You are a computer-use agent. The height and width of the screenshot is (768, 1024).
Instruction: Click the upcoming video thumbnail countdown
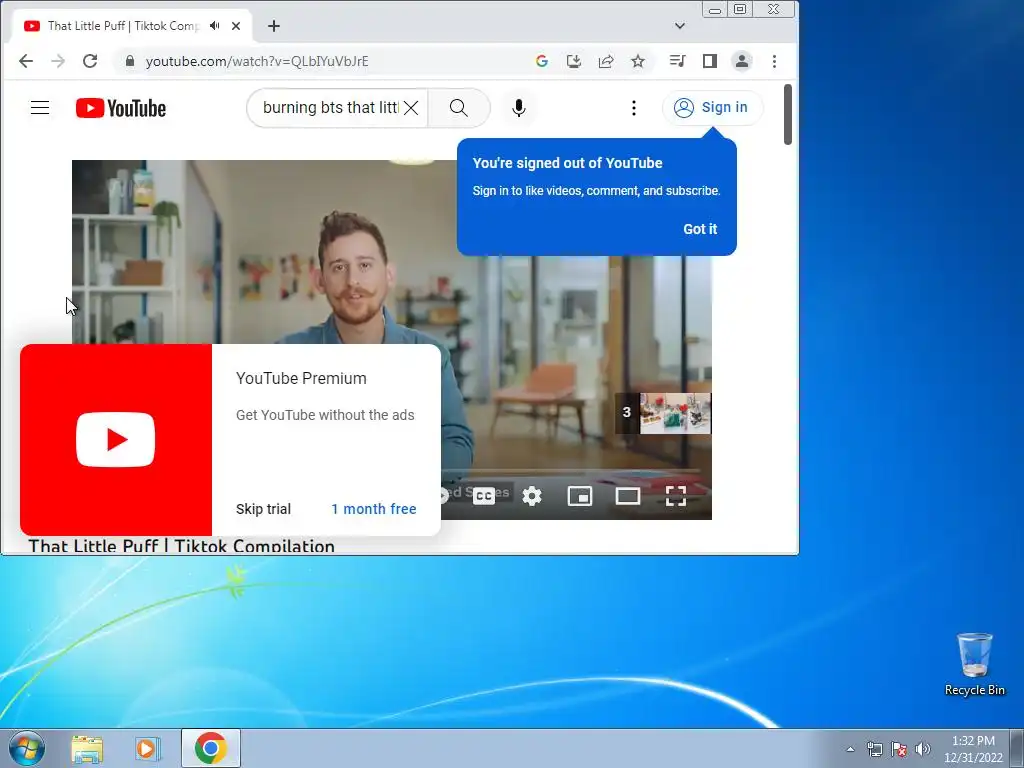(663, 413)
